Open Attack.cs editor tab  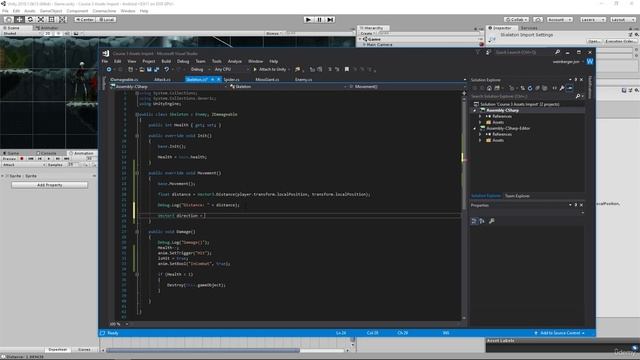coord(162,80)
